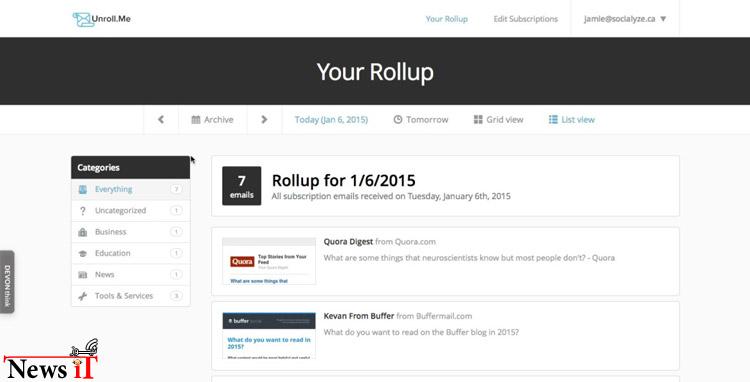Viewport: 750px width, 382px height.
Task: Switch to Tomorrow's rollup
Action: click(421, 120)
